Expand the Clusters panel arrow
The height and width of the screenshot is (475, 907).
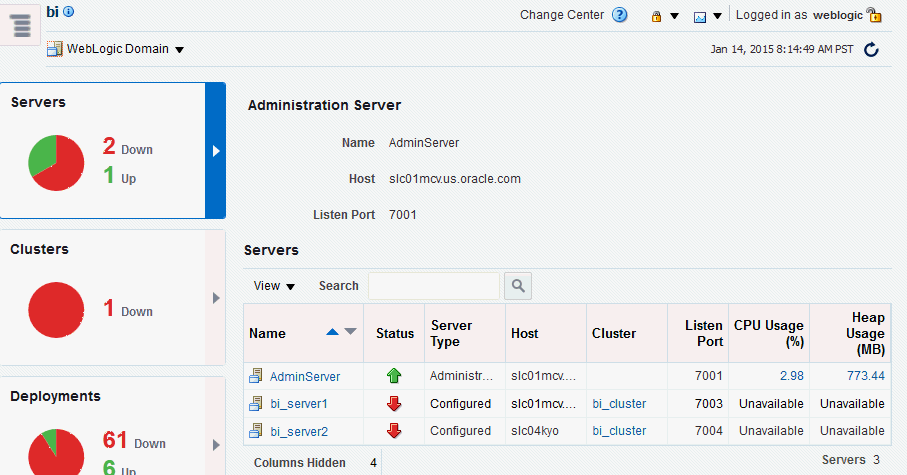[216, 298]
